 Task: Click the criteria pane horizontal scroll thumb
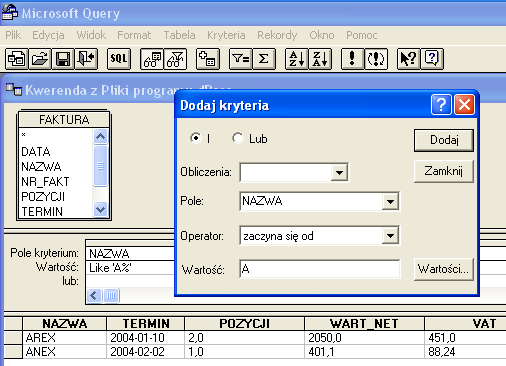pyautogui.click(x=111, y=295)
